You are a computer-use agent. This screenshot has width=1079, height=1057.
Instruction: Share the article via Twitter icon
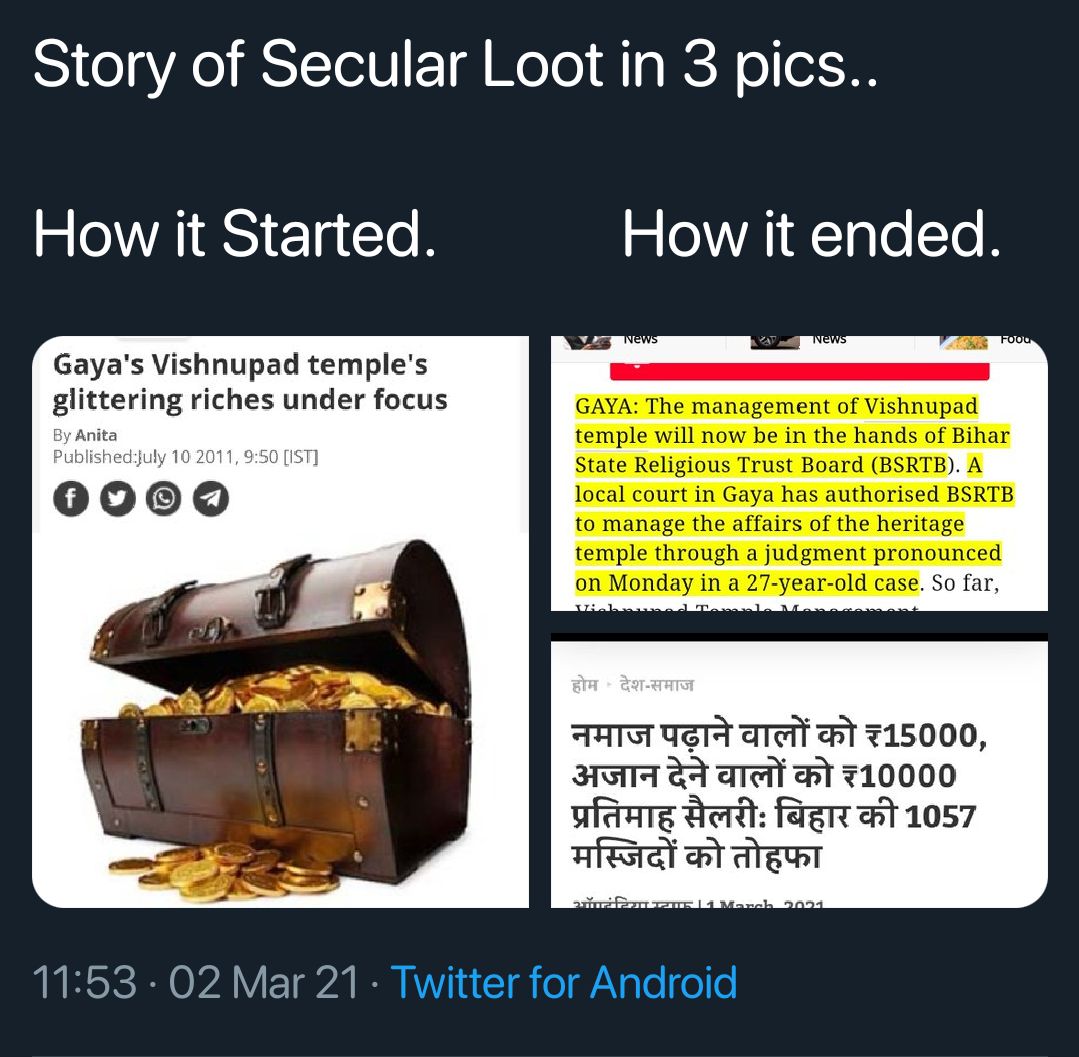coord(117,498)
